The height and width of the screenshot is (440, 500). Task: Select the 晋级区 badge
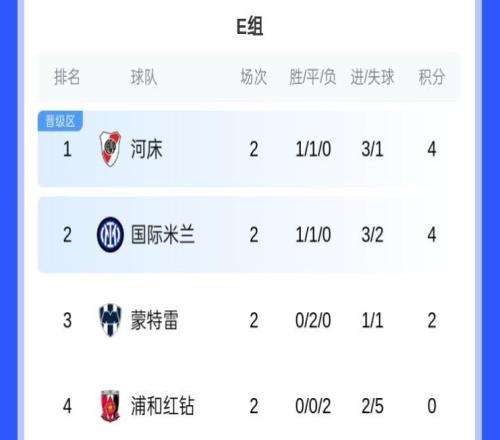pos(60,121)
